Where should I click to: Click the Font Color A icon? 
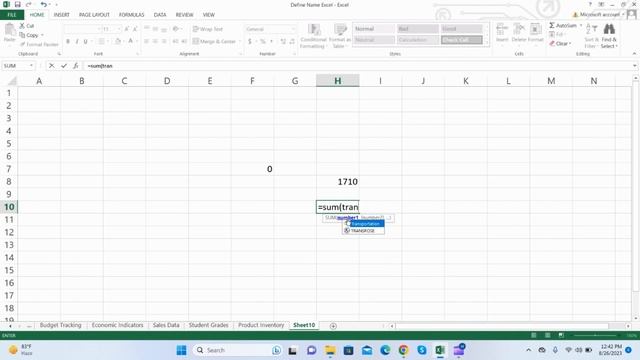click(x=131, y=41)
